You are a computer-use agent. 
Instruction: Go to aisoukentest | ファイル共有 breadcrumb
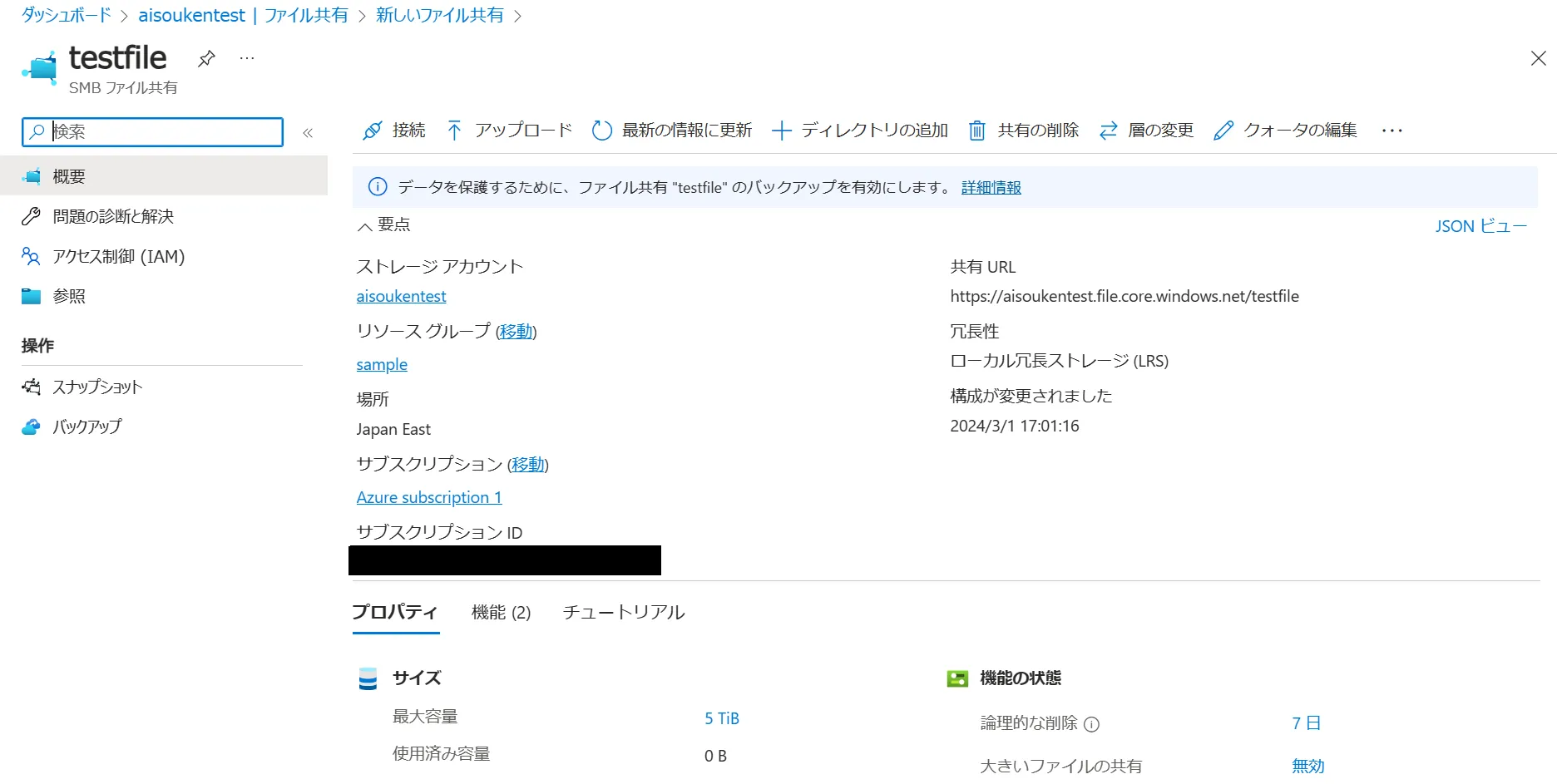(243, 15)
